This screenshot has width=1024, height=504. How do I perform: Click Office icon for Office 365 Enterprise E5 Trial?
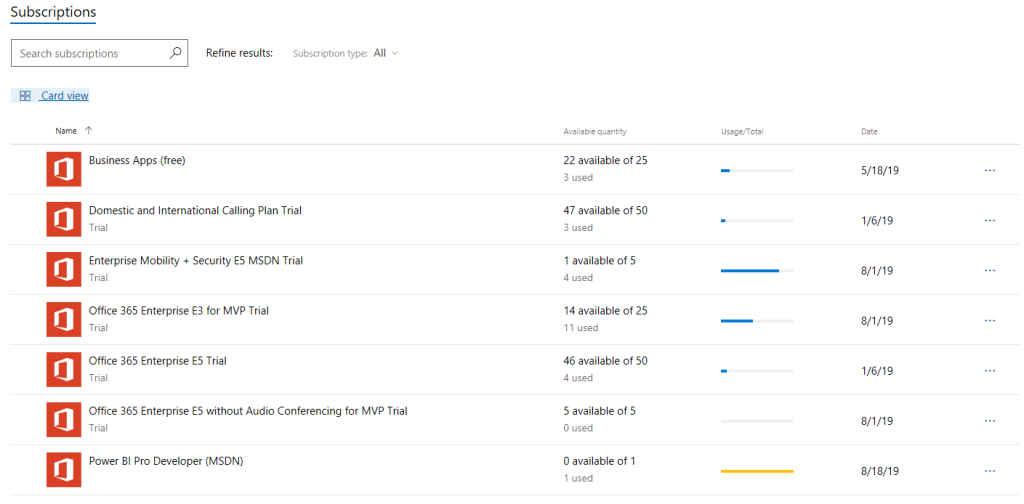pos(64,370)
